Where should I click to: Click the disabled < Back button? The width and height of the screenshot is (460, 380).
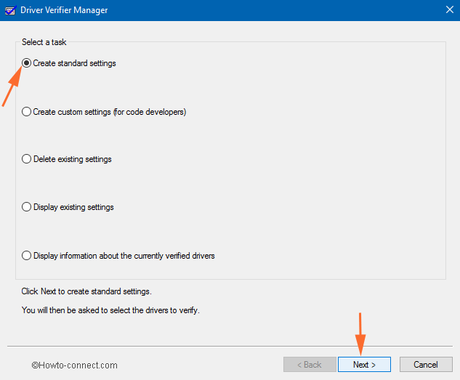click(309, 365)
